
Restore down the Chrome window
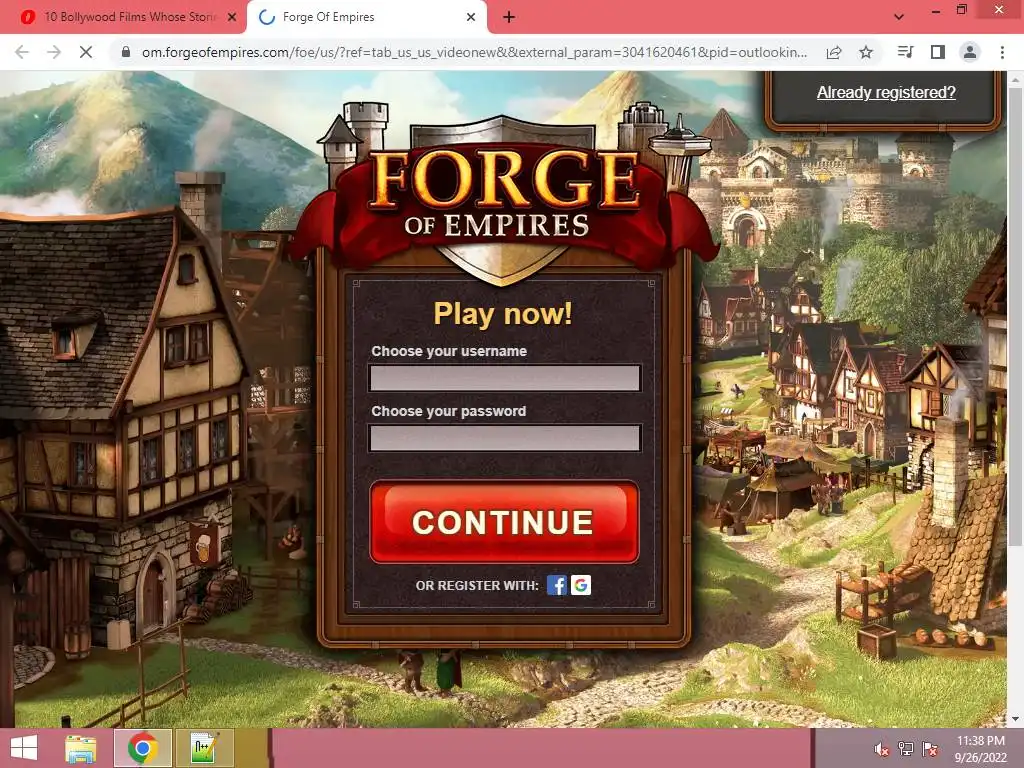962,10
